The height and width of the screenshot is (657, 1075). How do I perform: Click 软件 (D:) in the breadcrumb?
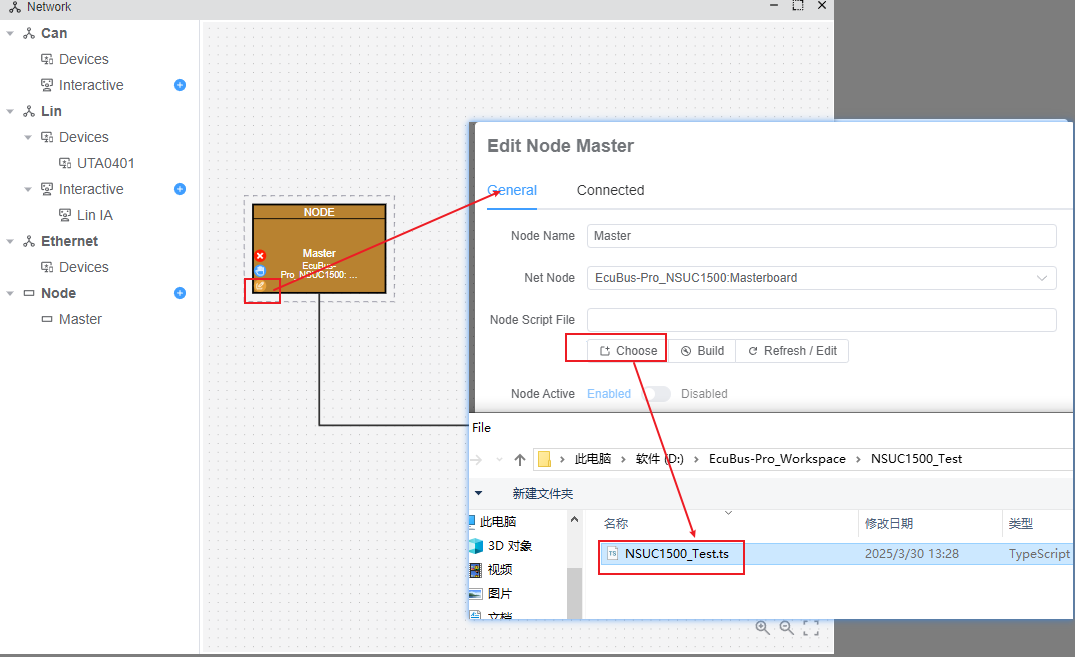(660, 459)
